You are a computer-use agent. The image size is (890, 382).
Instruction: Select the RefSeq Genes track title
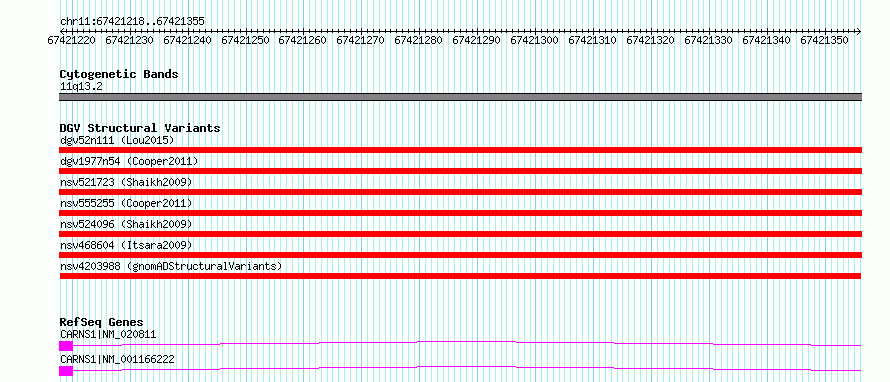click(x=102, y=322)
